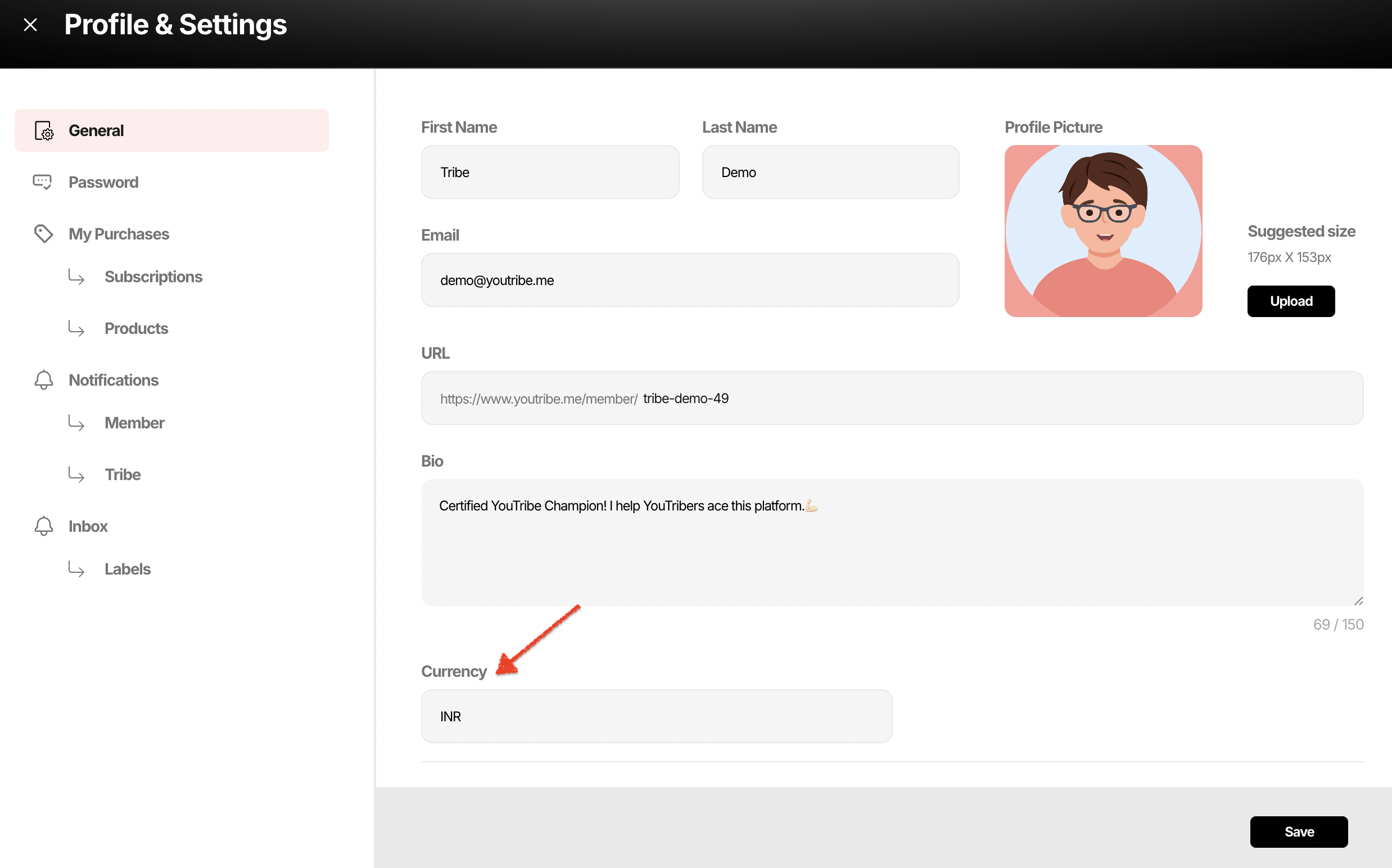Open the Products purchases section
This screenshot has height=868, width=1392.
(x=136, y=328)
